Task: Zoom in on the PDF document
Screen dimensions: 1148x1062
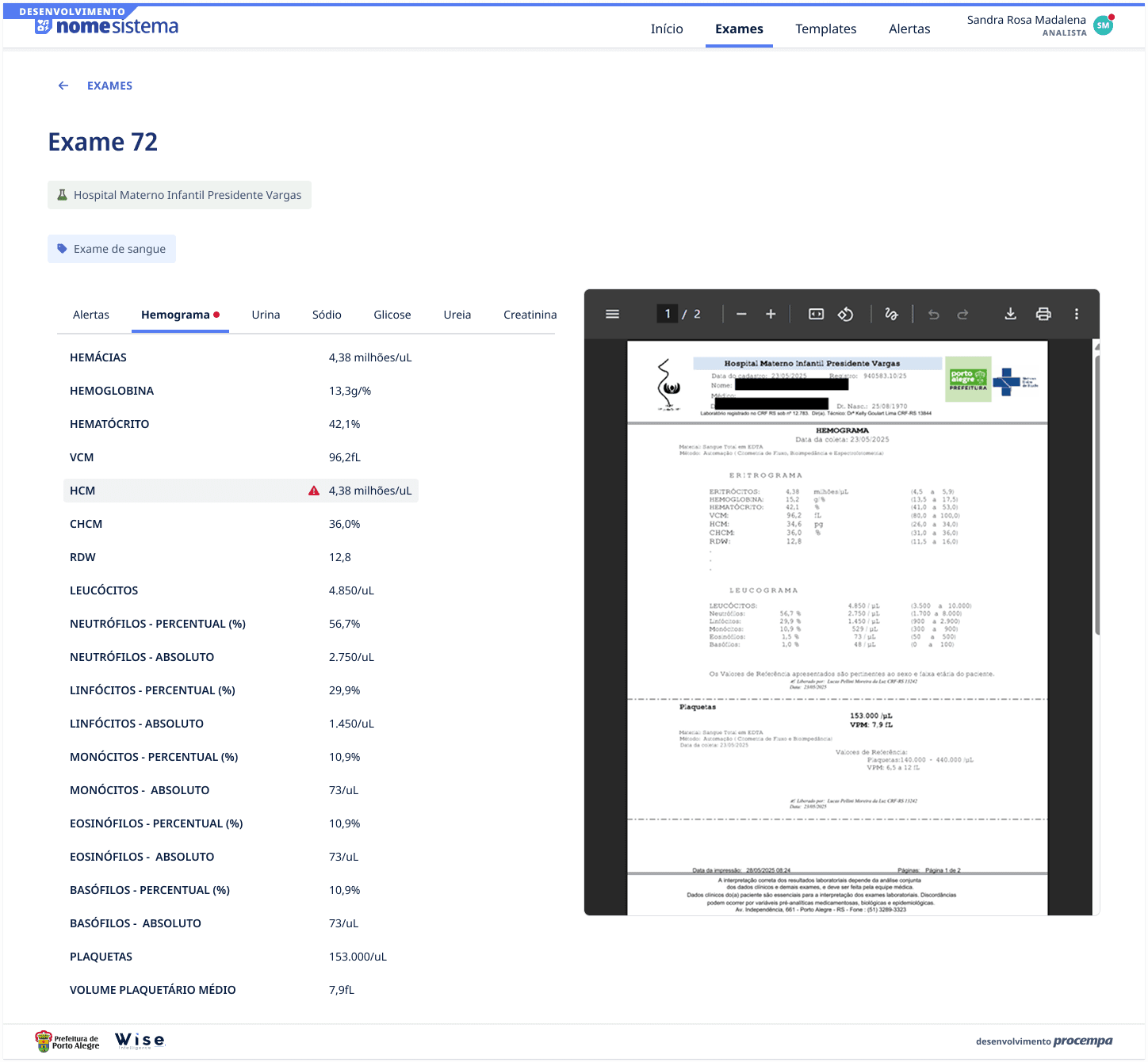Action: (770, 313)
